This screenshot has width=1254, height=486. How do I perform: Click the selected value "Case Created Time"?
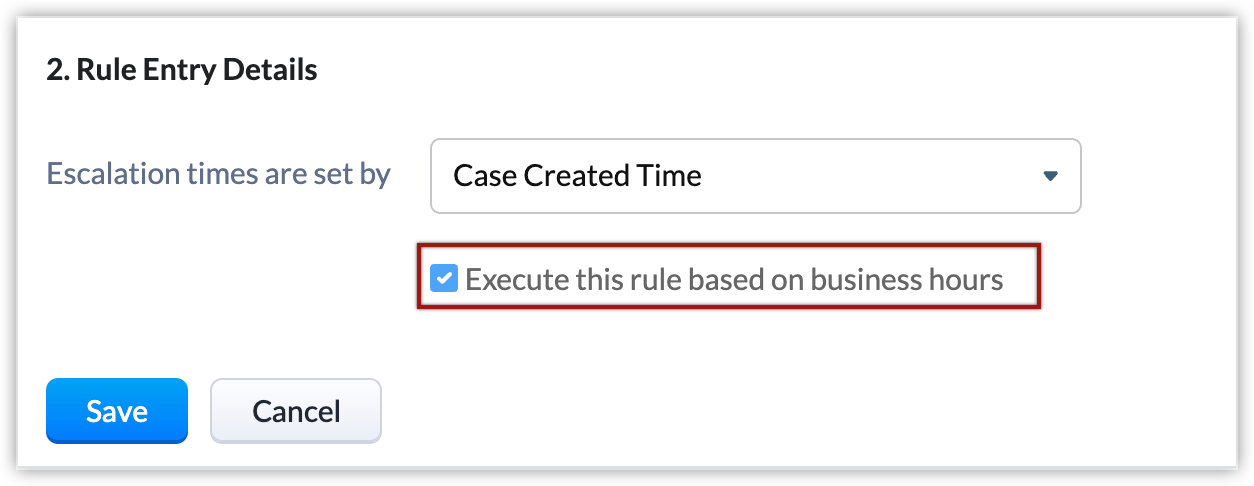[x=577, y=176]
